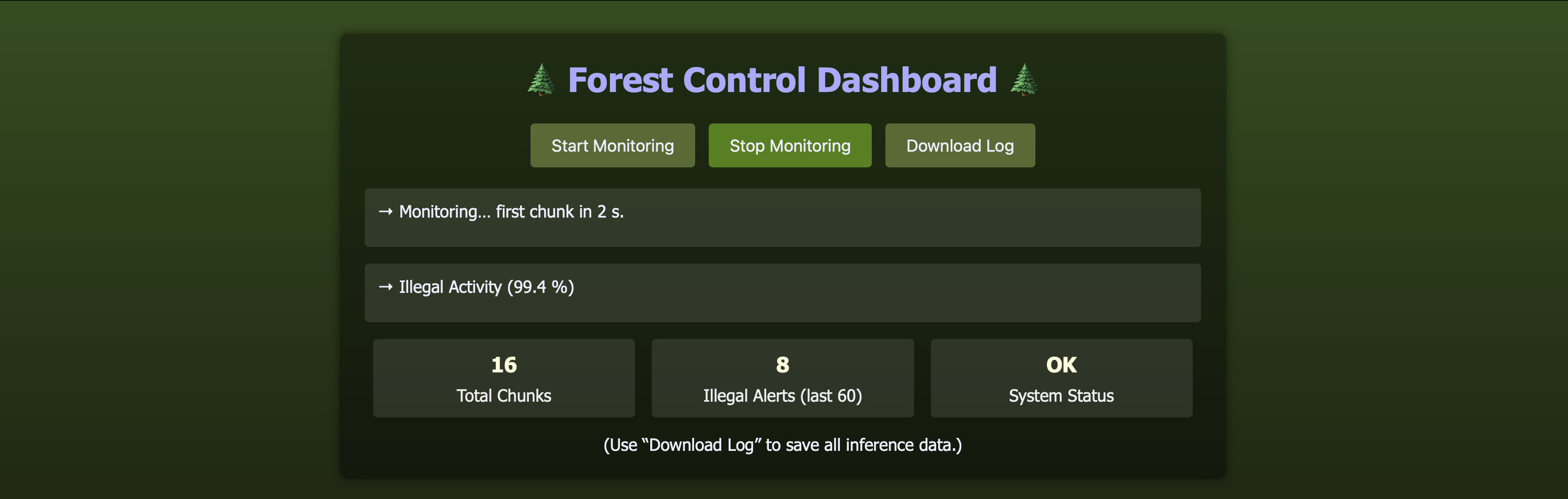Click the OK system status value
The image size is (1568, 499).
(x=1061, y=365)
